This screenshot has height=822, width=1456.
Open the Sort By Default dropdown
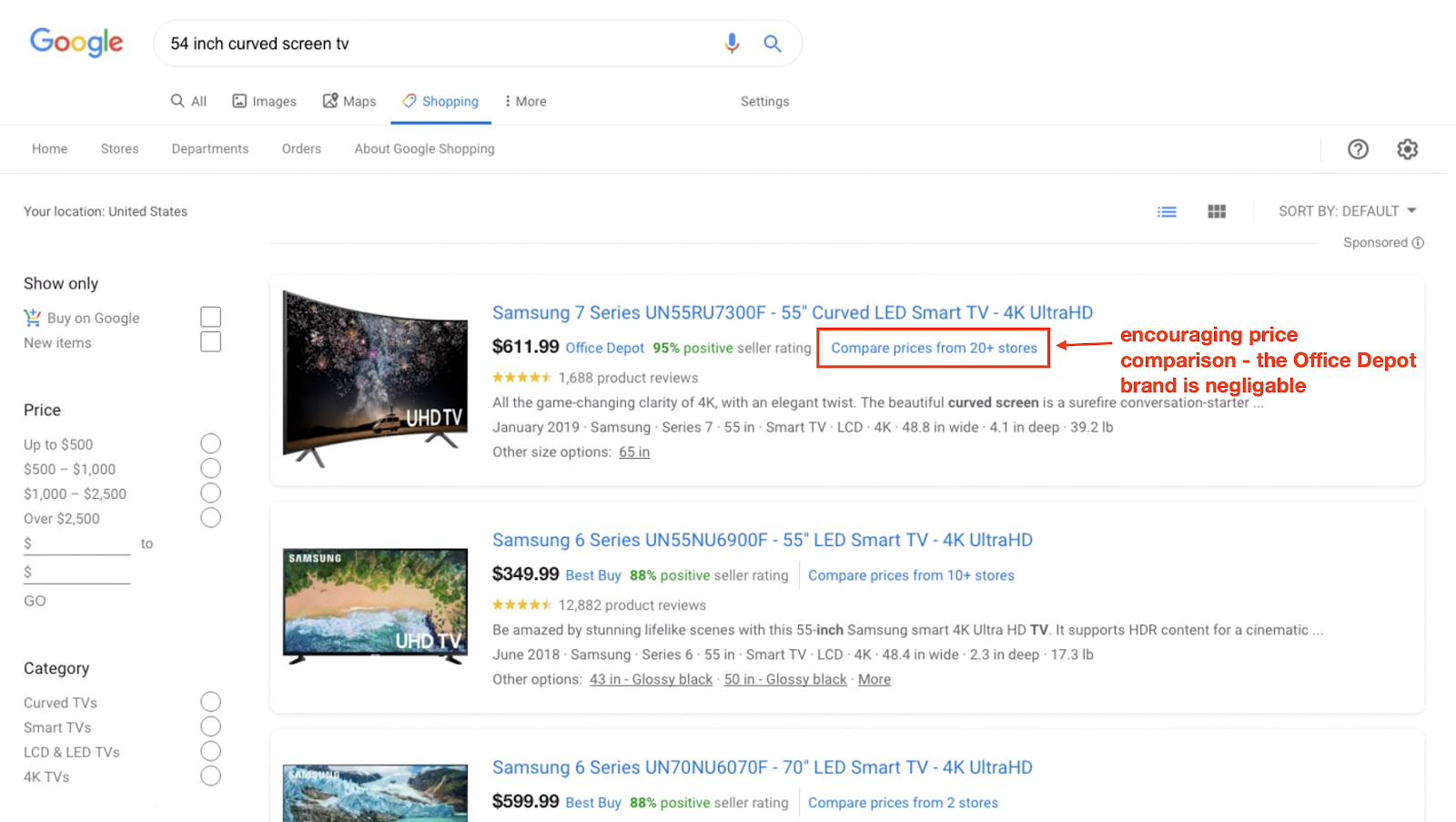coord(1348,211)
